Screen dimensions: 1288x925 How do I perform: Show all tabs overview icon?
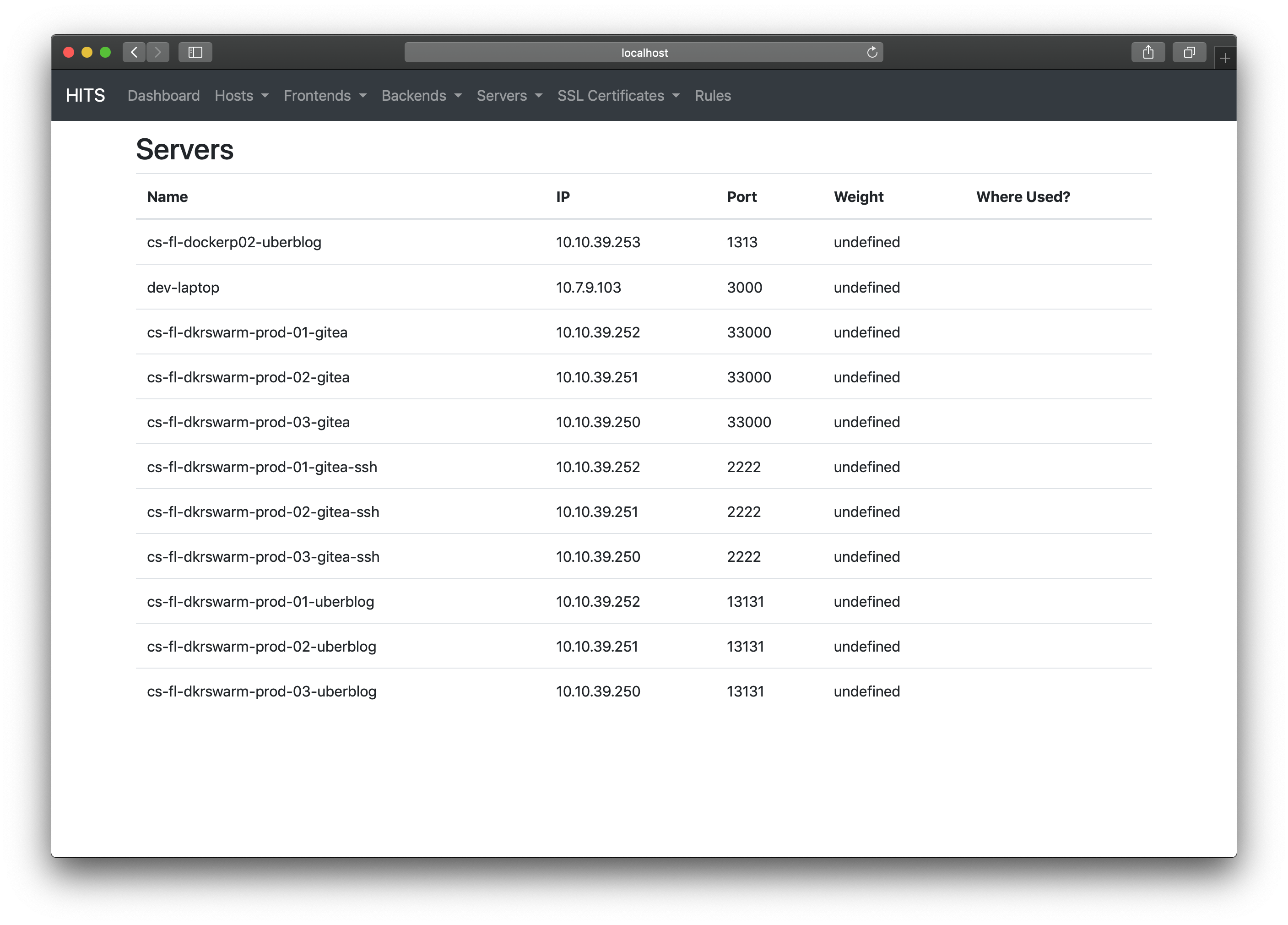click(1189, 52)
